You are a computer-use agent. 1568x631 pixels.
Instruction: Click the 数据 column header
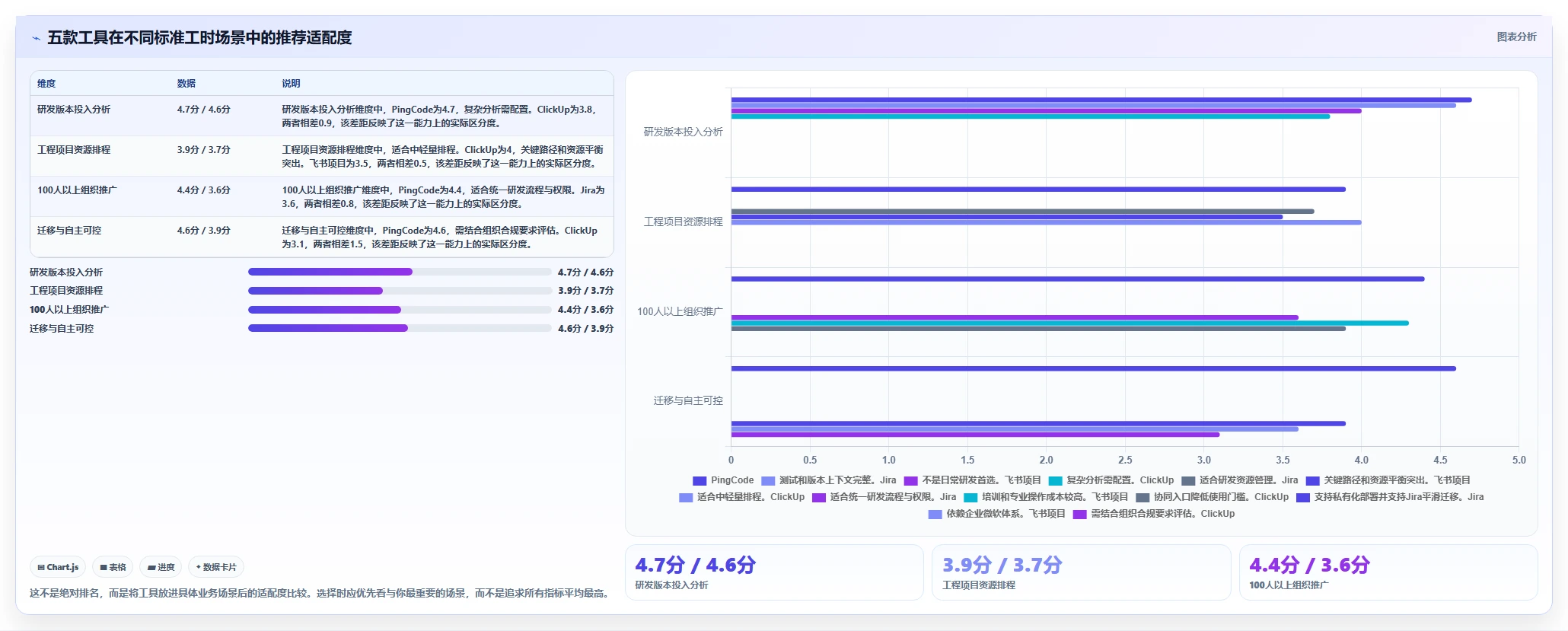pyautogui.click(x=186, y=84)
